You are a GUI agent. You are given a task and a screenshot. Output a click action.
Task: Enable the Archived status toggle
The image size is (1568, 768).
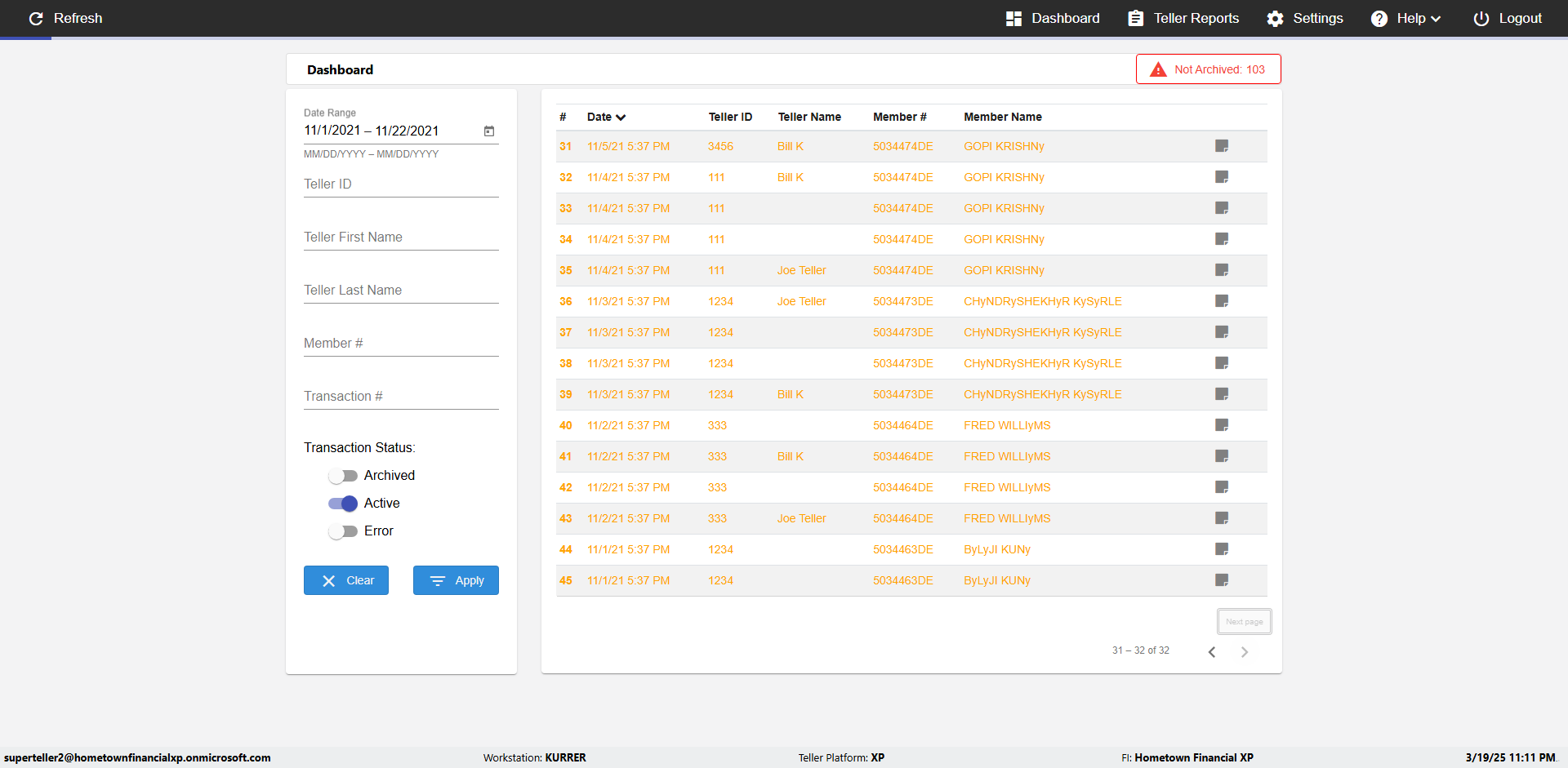(x=343, y=476)
